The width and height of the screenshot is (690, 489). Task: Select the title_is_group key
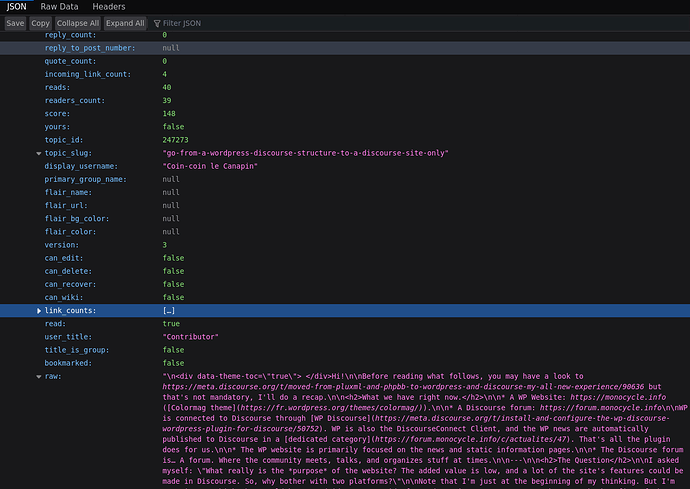77,350
